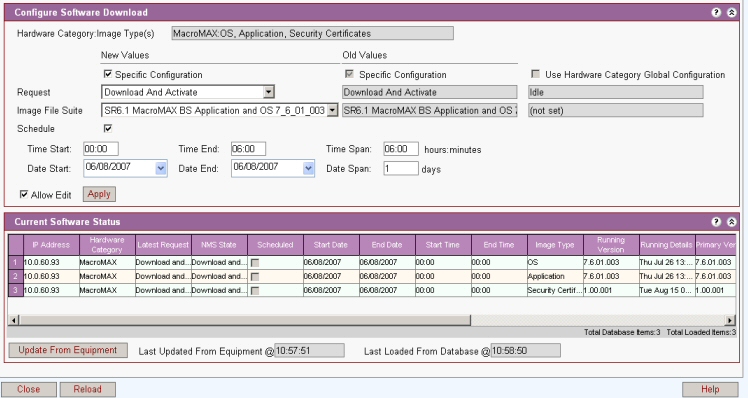Click the Tue Aug 15 running details cell
Viewport: 748px width, 398px height.
667,290
